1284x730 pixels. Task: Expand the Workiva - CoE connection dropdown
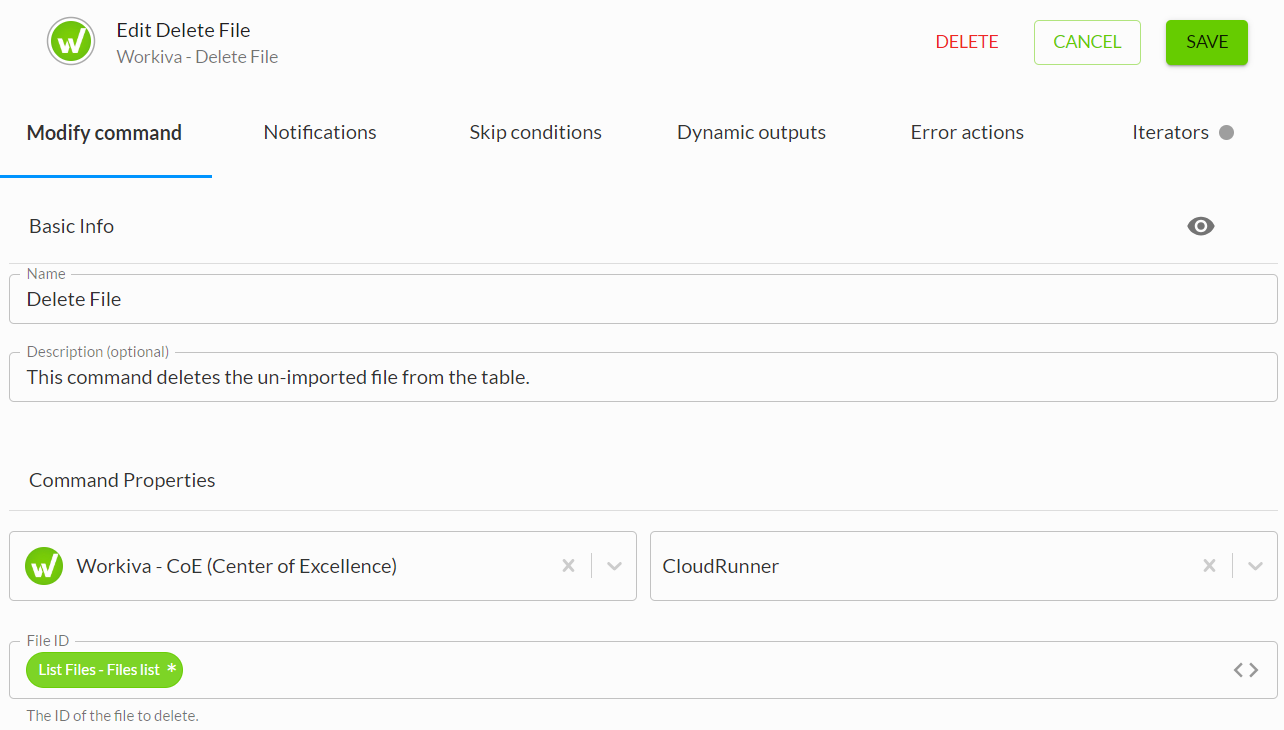tap(615, 566)
